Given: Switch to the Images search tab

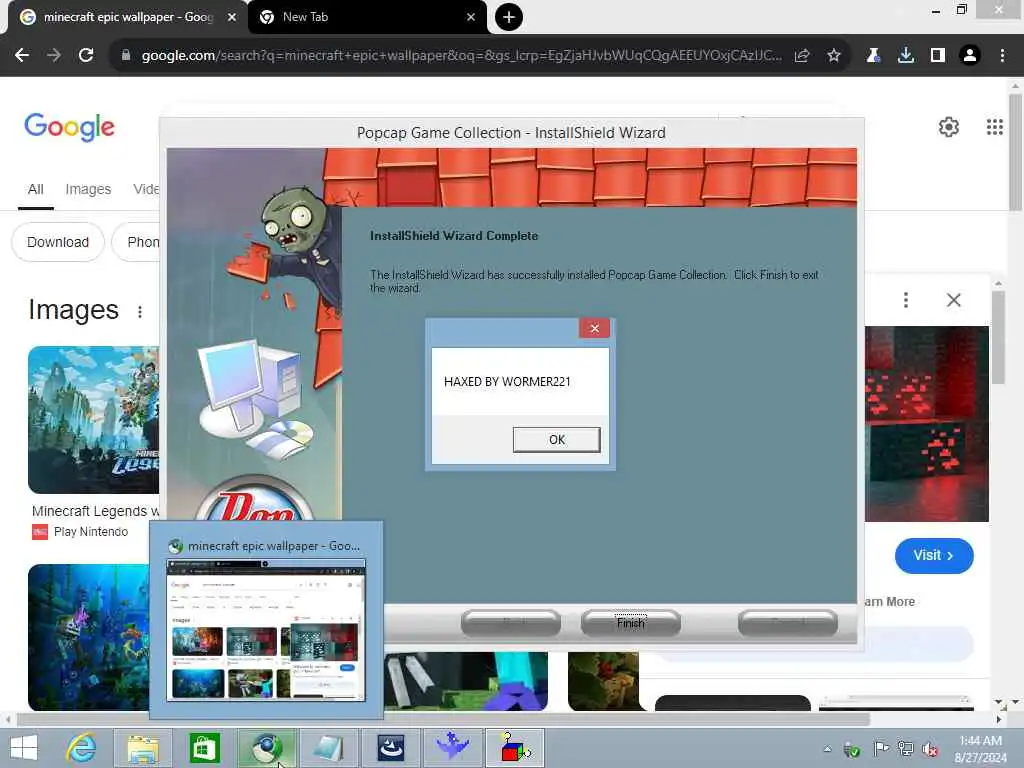Looking at the screenshot, I should pyautogui.click(x=88, y=189).
